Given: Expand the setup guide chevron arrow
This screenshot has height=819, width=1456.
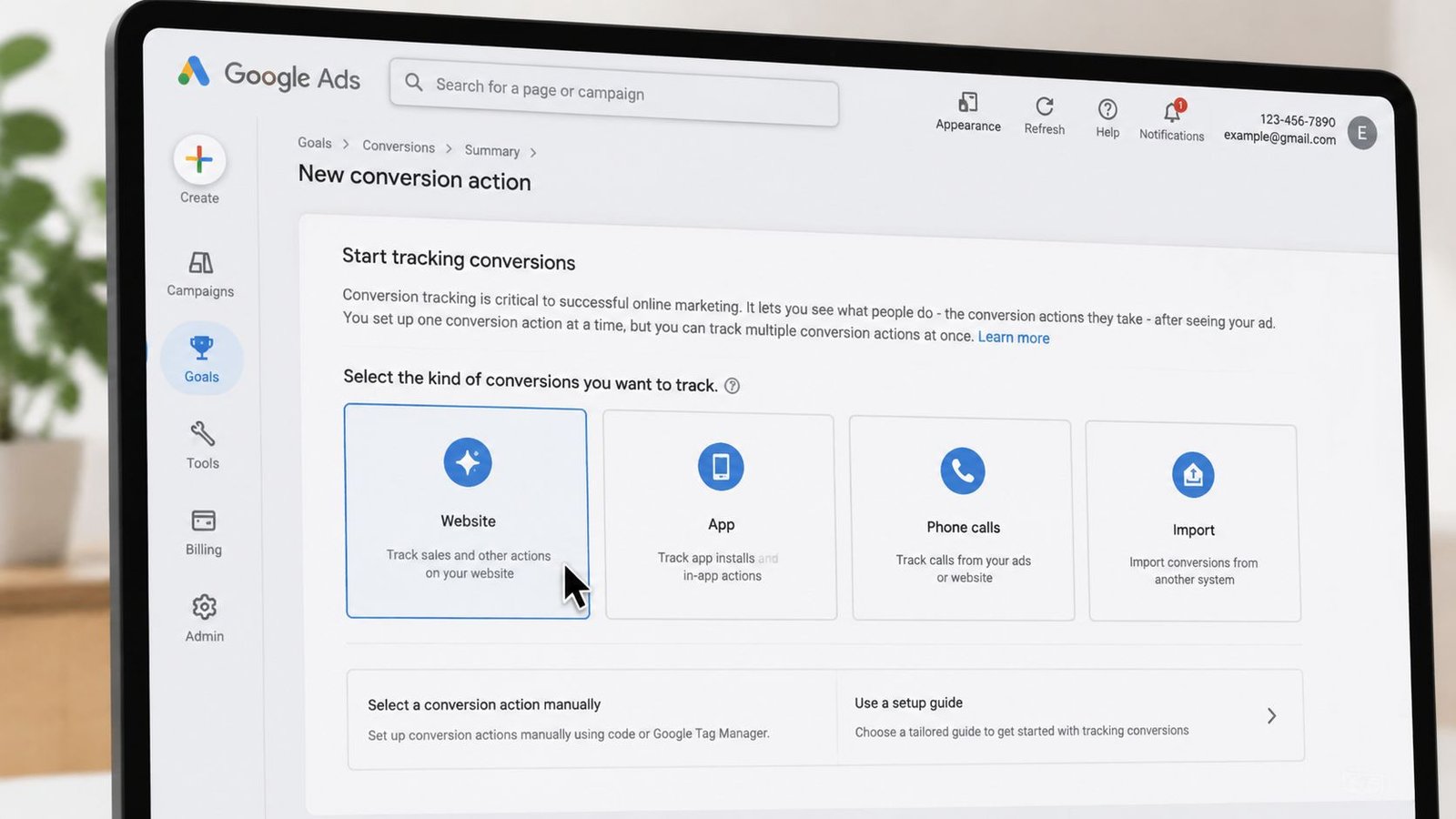Looking at the screenshot, I should coord(1271,716).
